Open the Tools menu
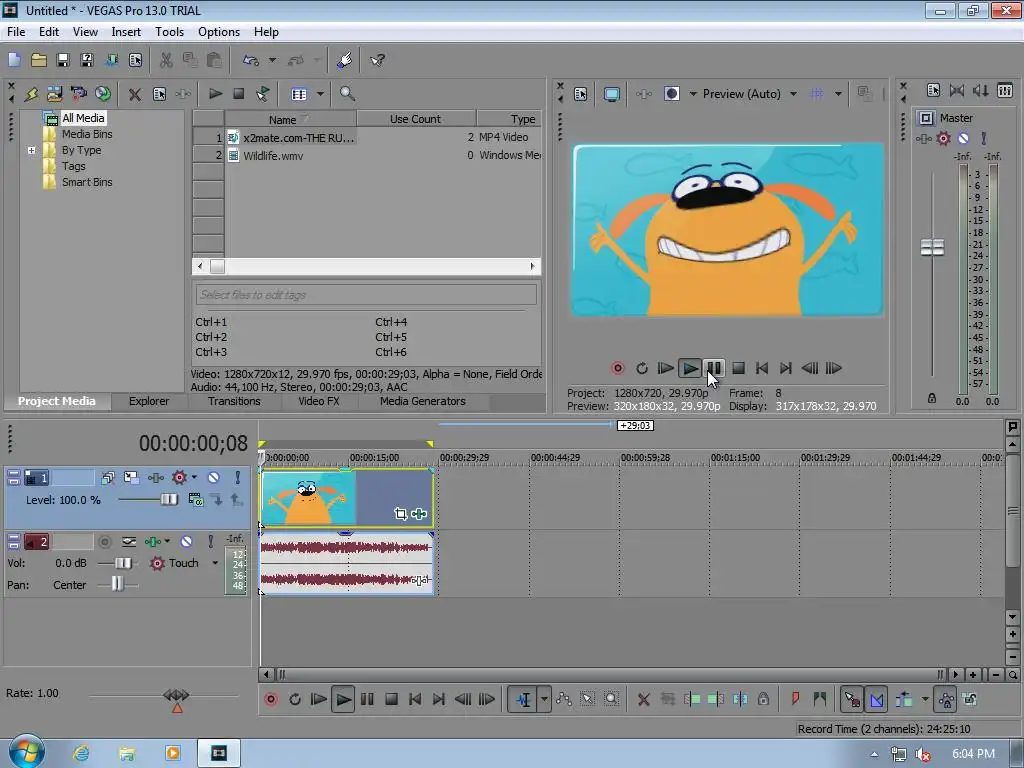This screenshot has width=1024, height=768. pyautogui.click(x=169, y=32)
